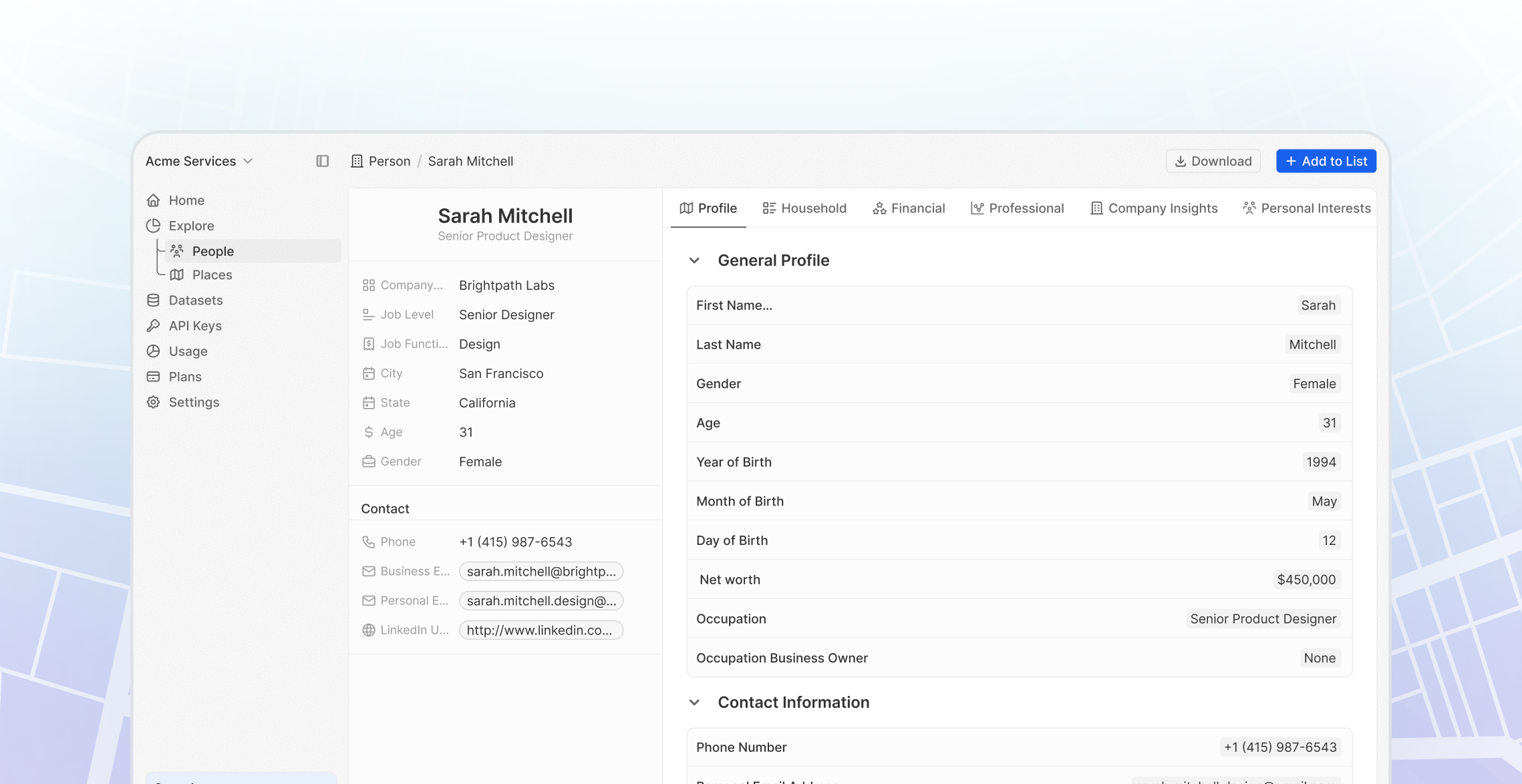Click the business email address chip
Screen dimensions: 1522x784
tap(541, 572)
